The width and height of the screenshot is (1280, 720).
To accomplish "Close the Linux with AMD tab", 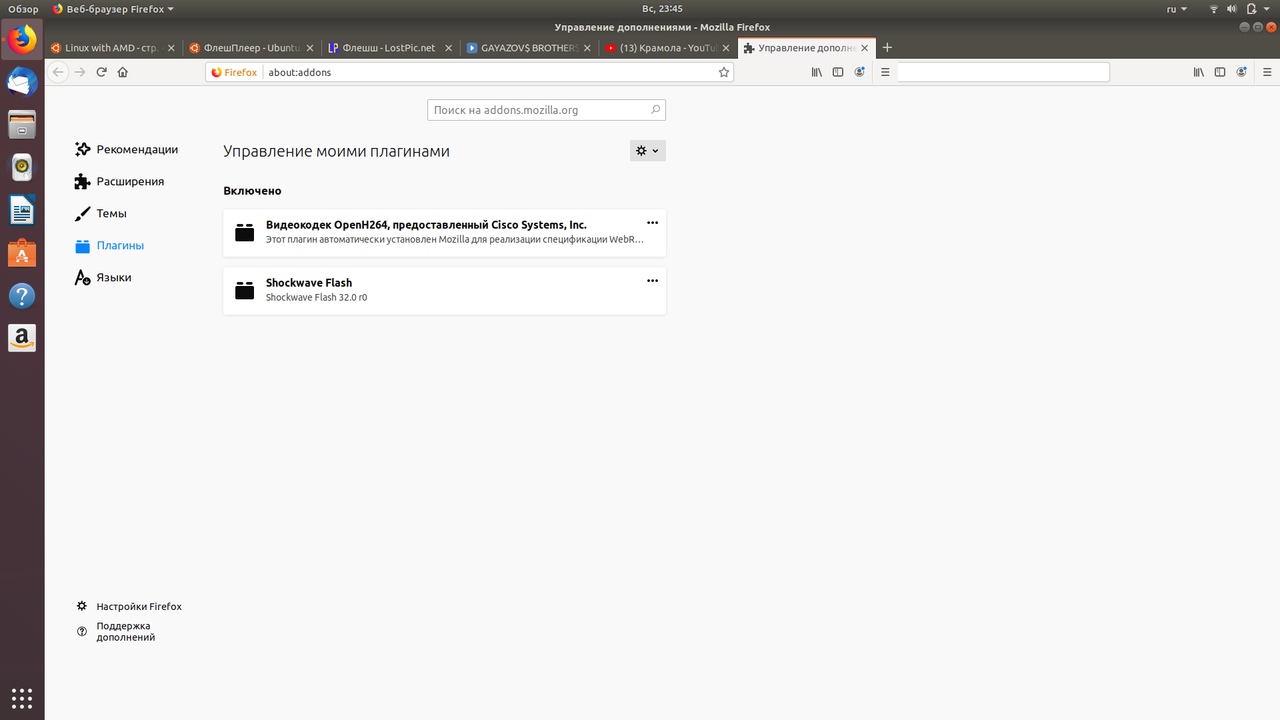I will 171,48.
